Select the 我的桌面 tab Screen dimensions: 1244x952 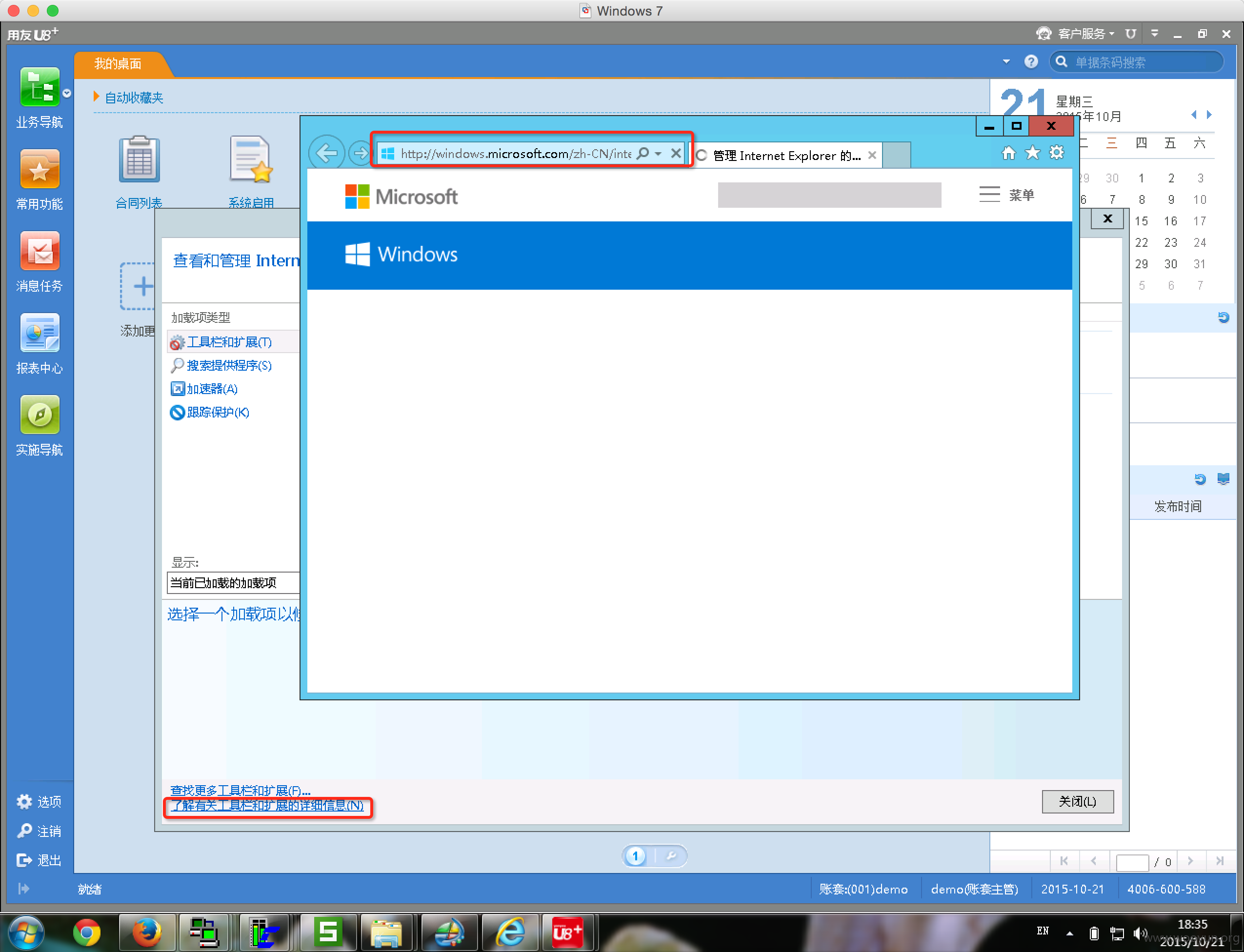(x=118, y=64)
